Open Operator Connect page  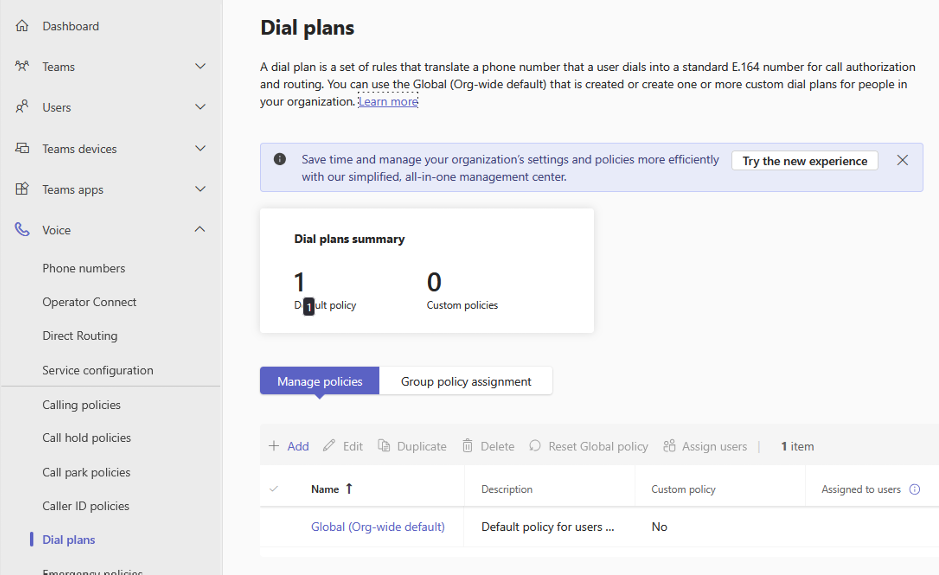[89, 302]
